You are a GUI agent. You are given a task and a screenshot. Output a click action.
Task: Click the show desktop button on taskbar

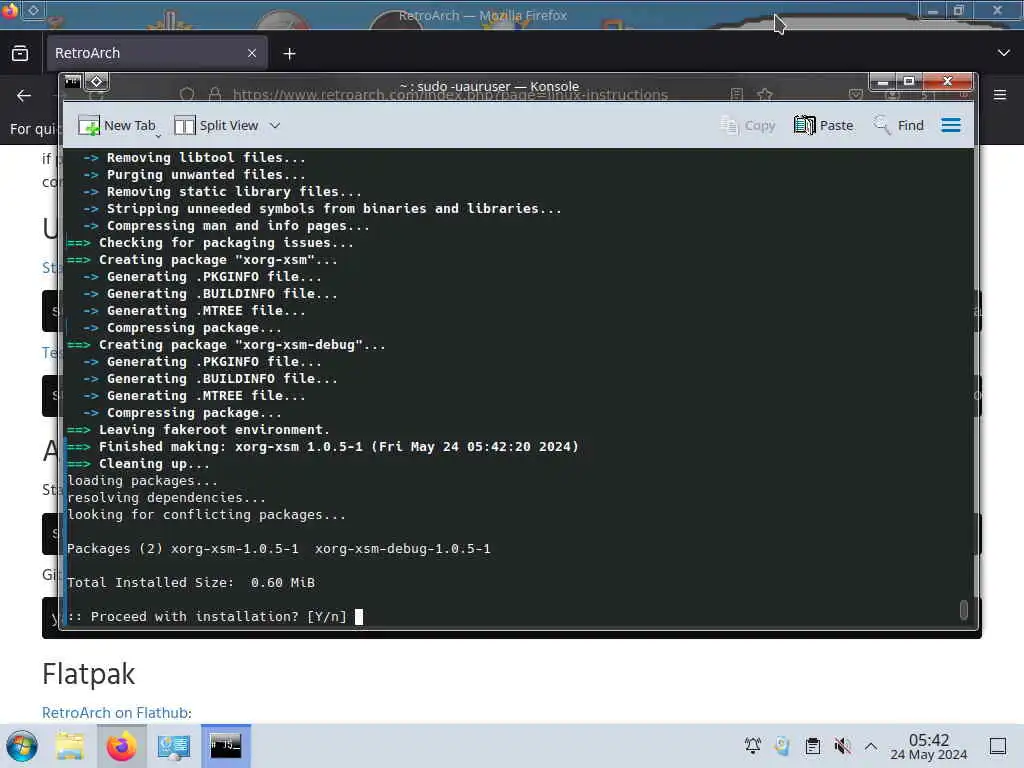coord(998,745)
